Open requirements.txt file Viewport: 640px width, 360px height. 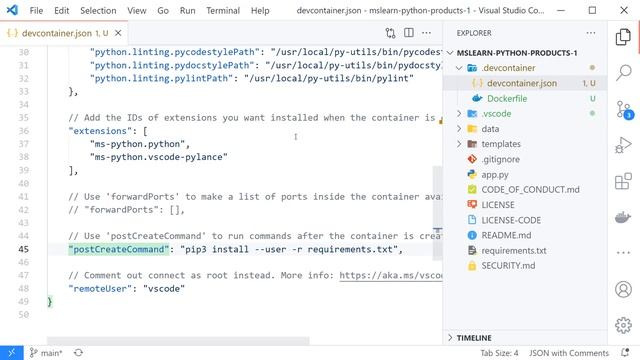point(514,251)
